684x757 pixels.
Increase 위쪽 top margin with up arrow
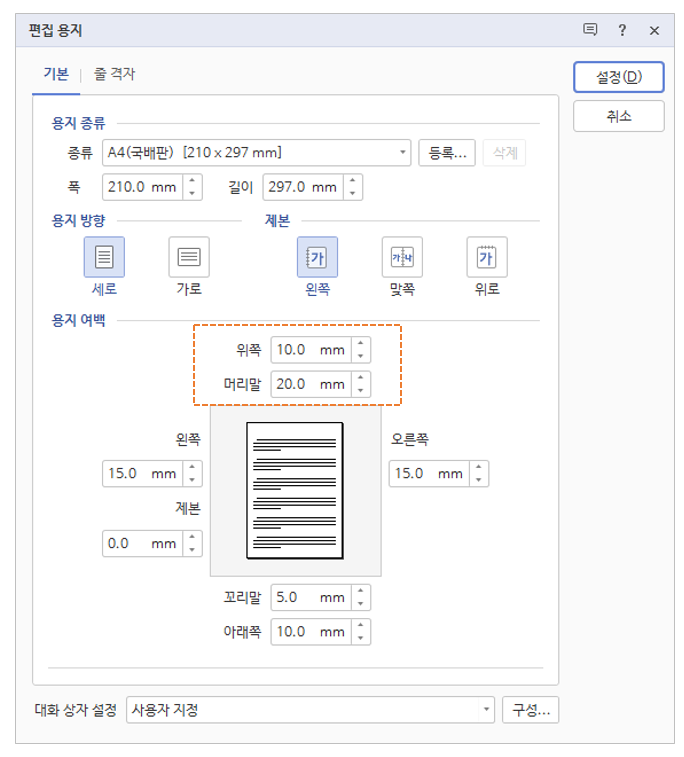tap(361, 344)
